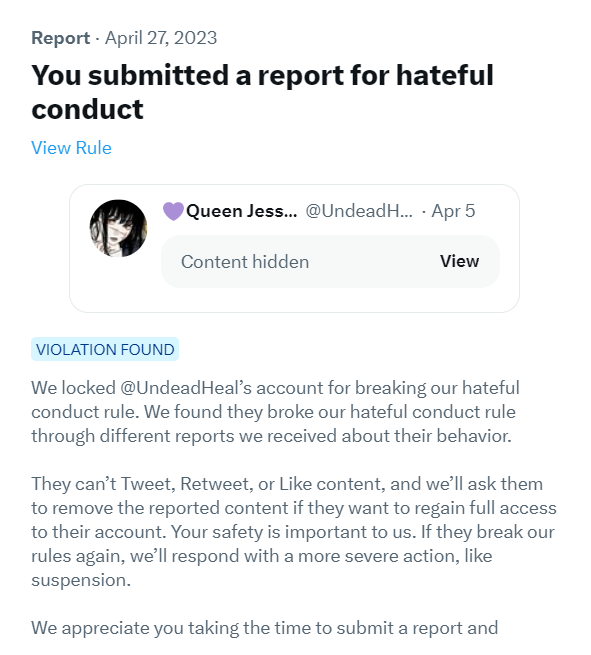Image resolution: width=591 pixels, height=655 pixels.
Task: Click the Content hidden box
Action: pyautogui.click(x=330, y=261)
